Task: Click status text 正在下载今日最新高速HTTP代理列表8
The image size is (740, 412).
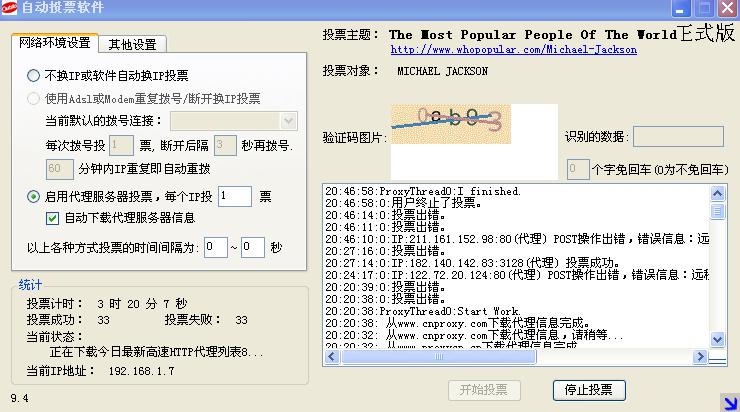Action: tap(156, 352)
